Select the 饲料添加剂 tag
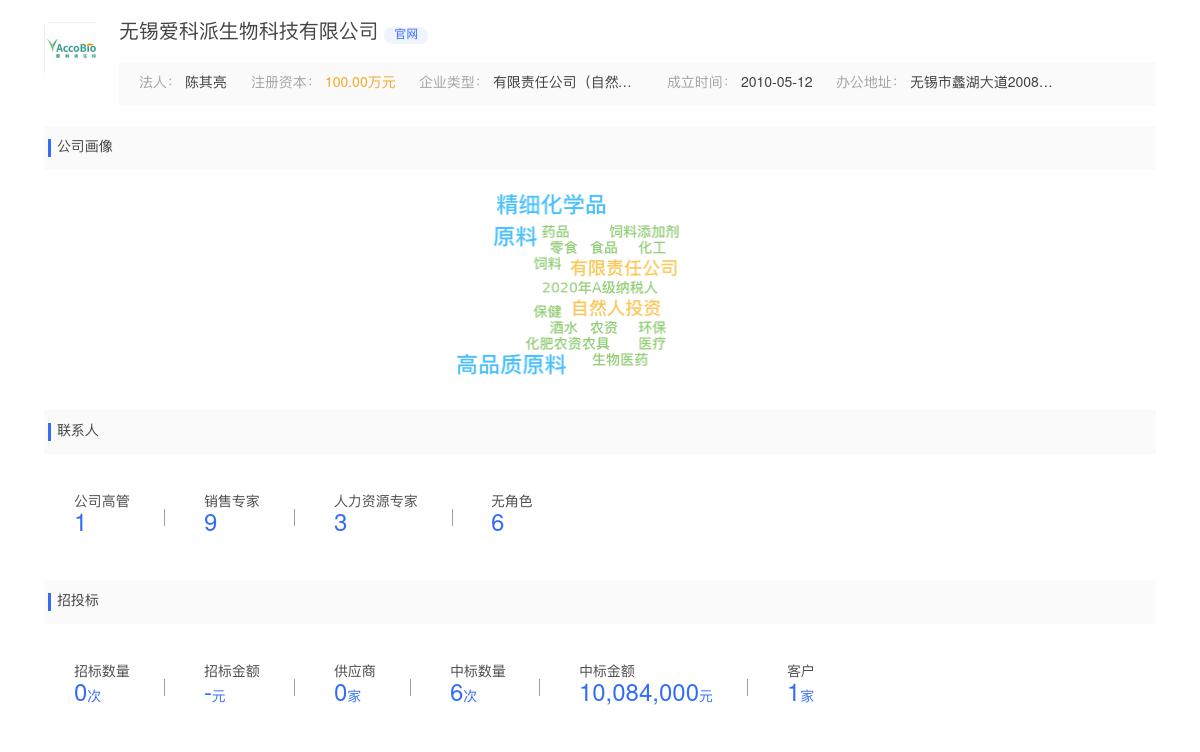The width and height of the screenshot is (1200, 752). pyautogui.click(x=644, y=232)
